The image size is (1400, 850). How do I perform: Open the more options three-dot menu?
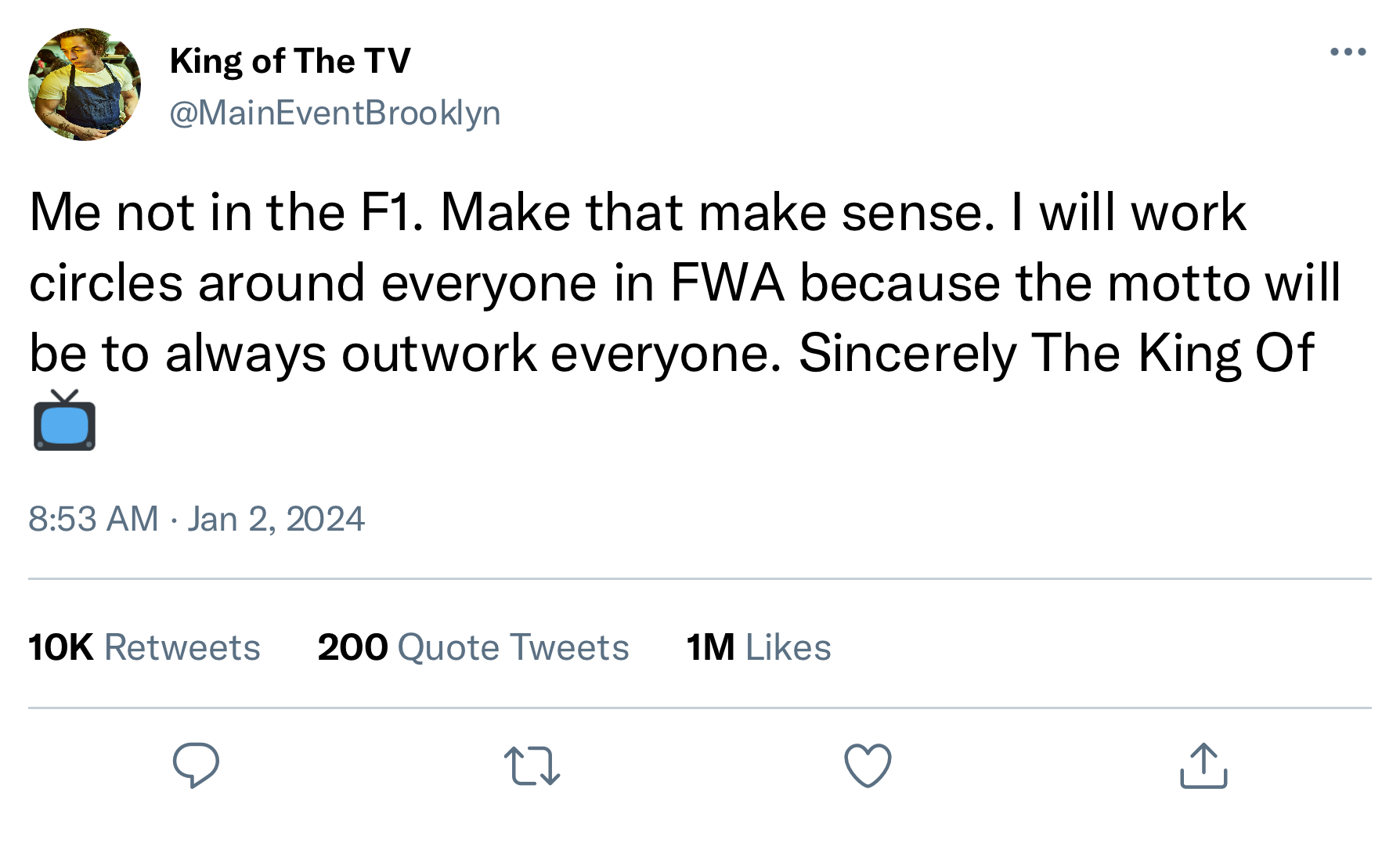pos(1348,52)
